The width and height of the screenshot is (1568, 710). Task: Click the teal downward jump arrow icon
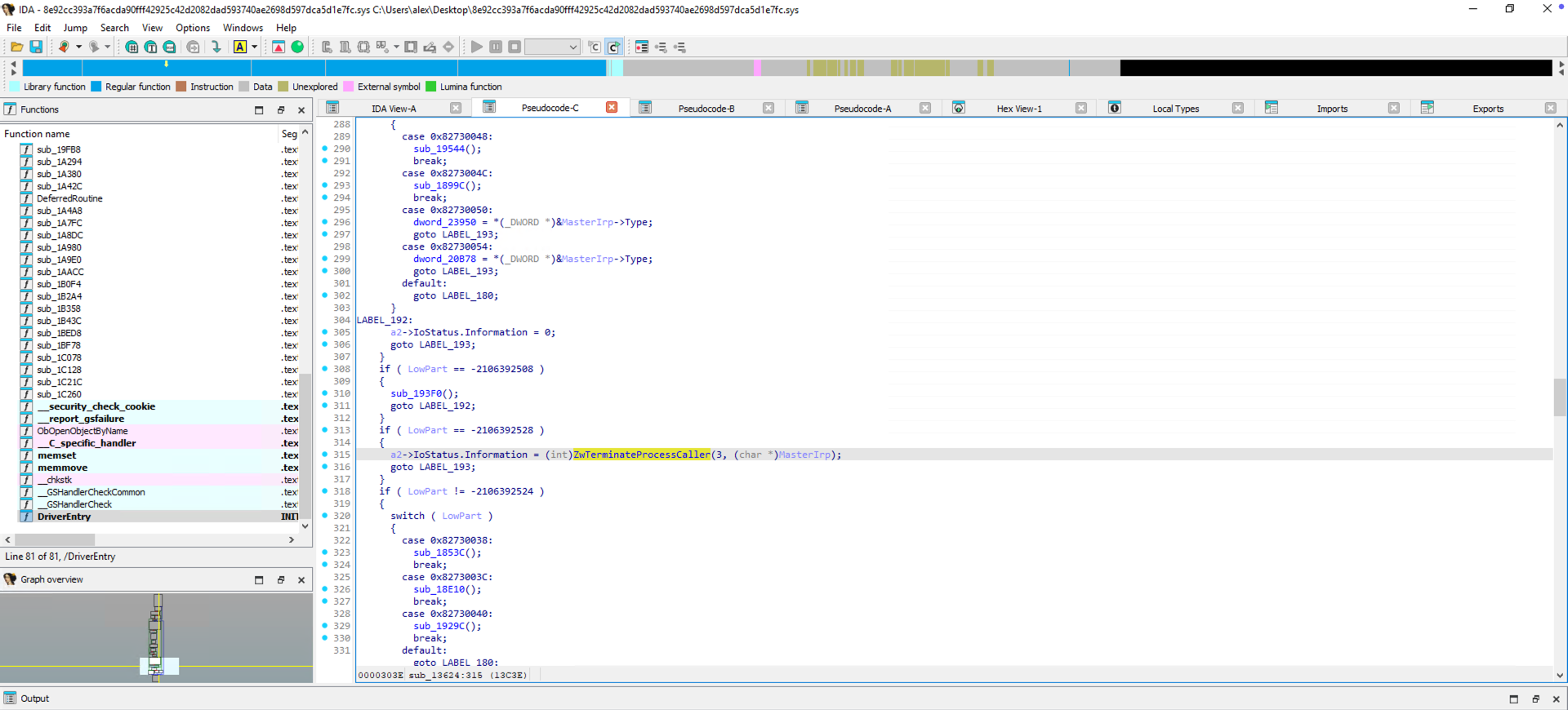point(216,47)
